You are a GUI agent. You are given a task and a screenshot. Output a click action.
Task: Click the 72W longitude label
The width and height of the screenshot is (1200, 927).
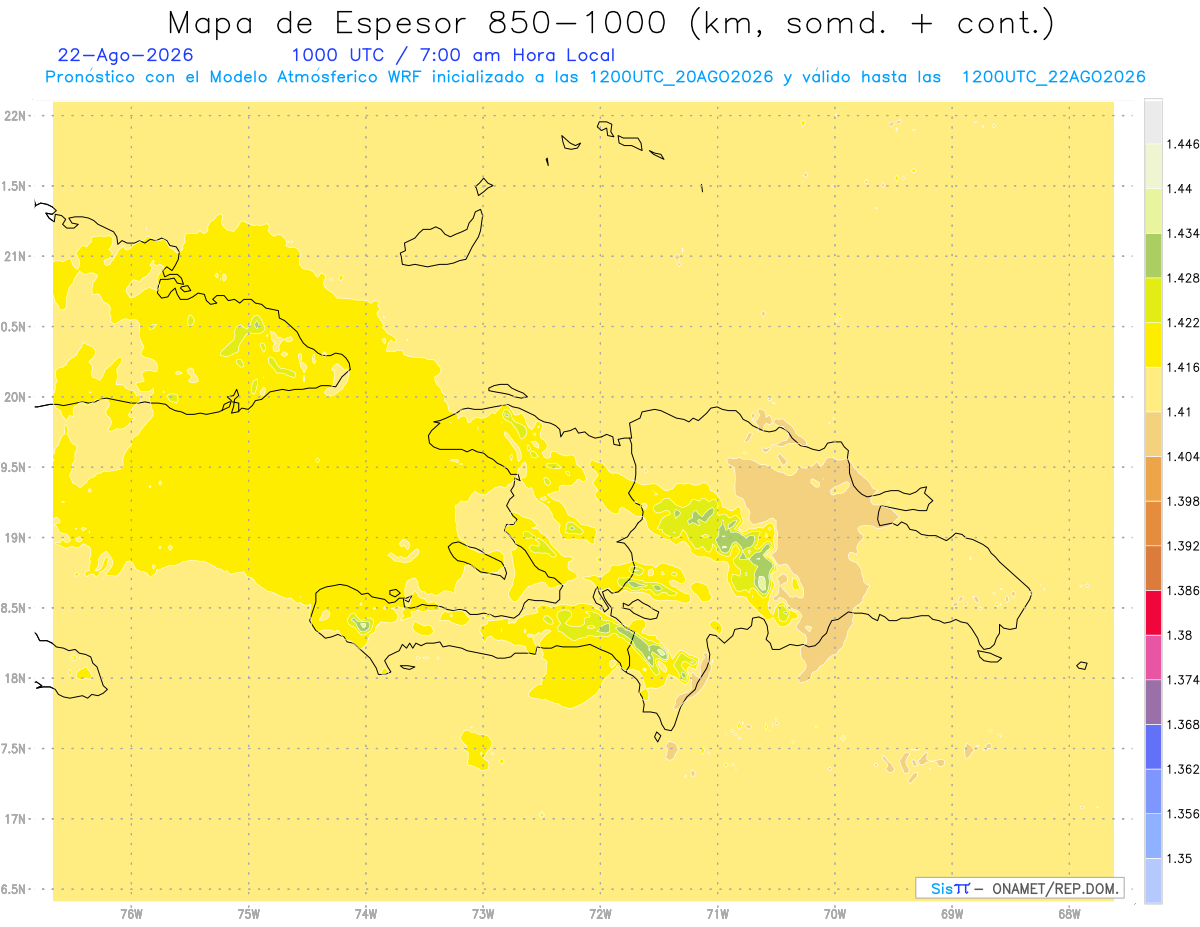[600, 914]
